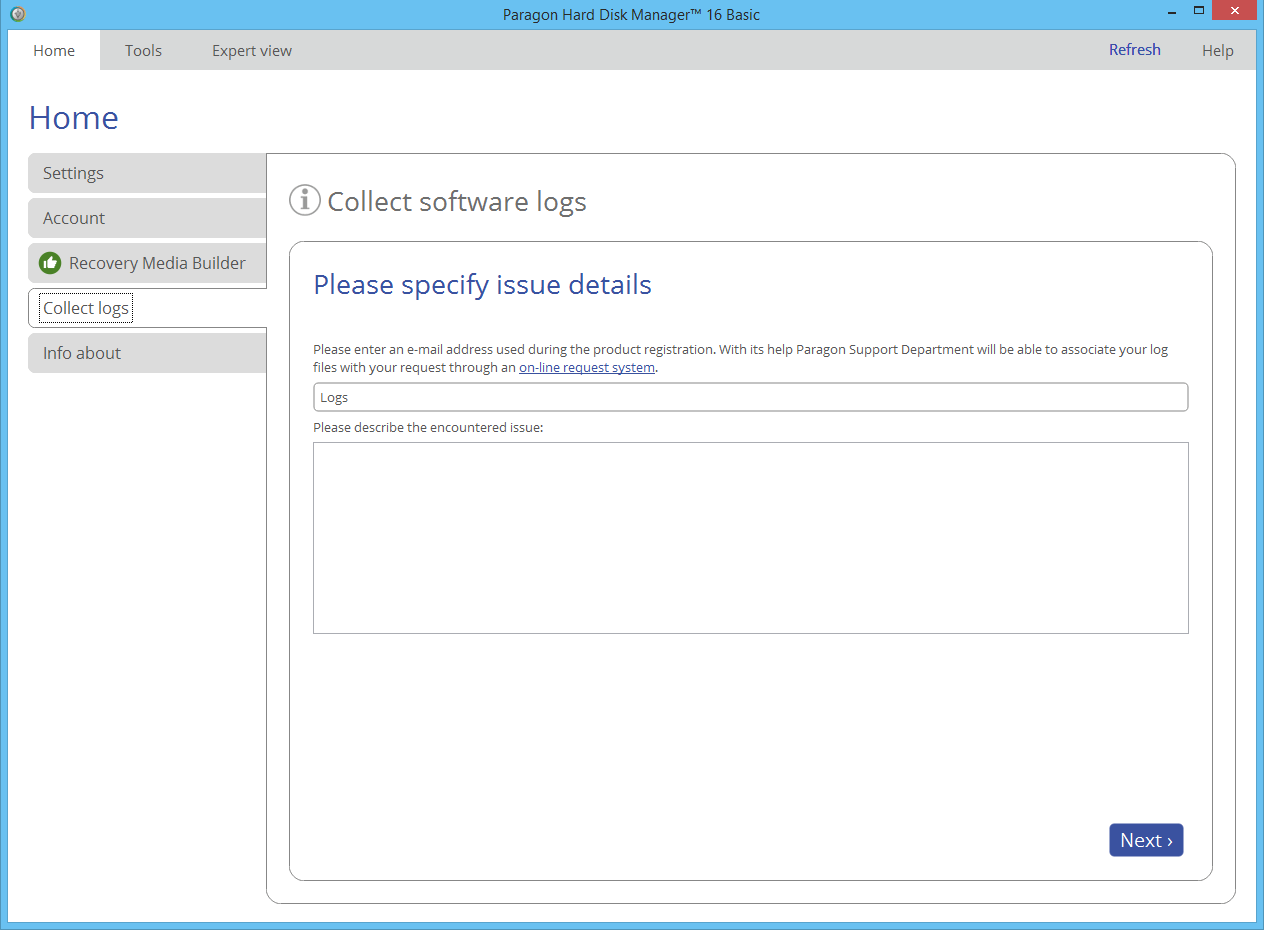Screen dimensions: 1264x930
Task: Open the Tools tab
Action: tap(143, 50)
